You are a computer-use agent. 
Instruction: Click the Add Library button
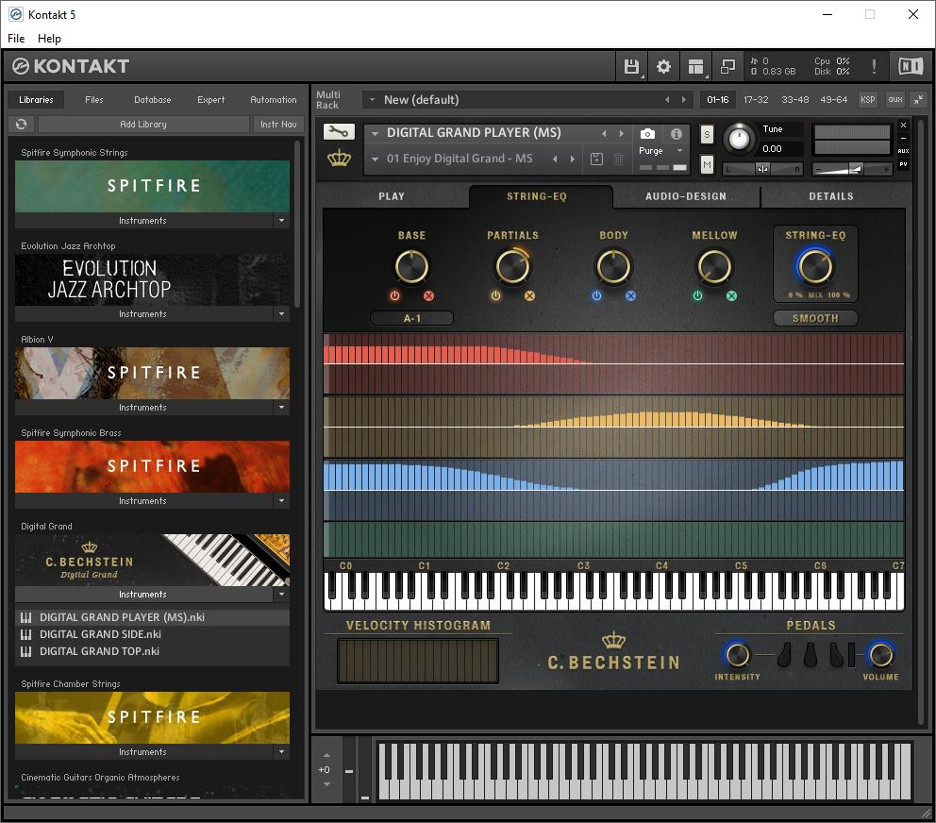[x=143, y=124]
